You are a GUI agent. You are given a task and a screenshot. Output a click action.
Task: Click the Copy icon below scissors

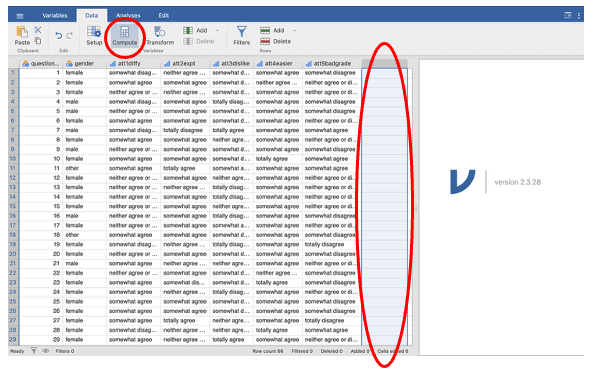point(38,41)
